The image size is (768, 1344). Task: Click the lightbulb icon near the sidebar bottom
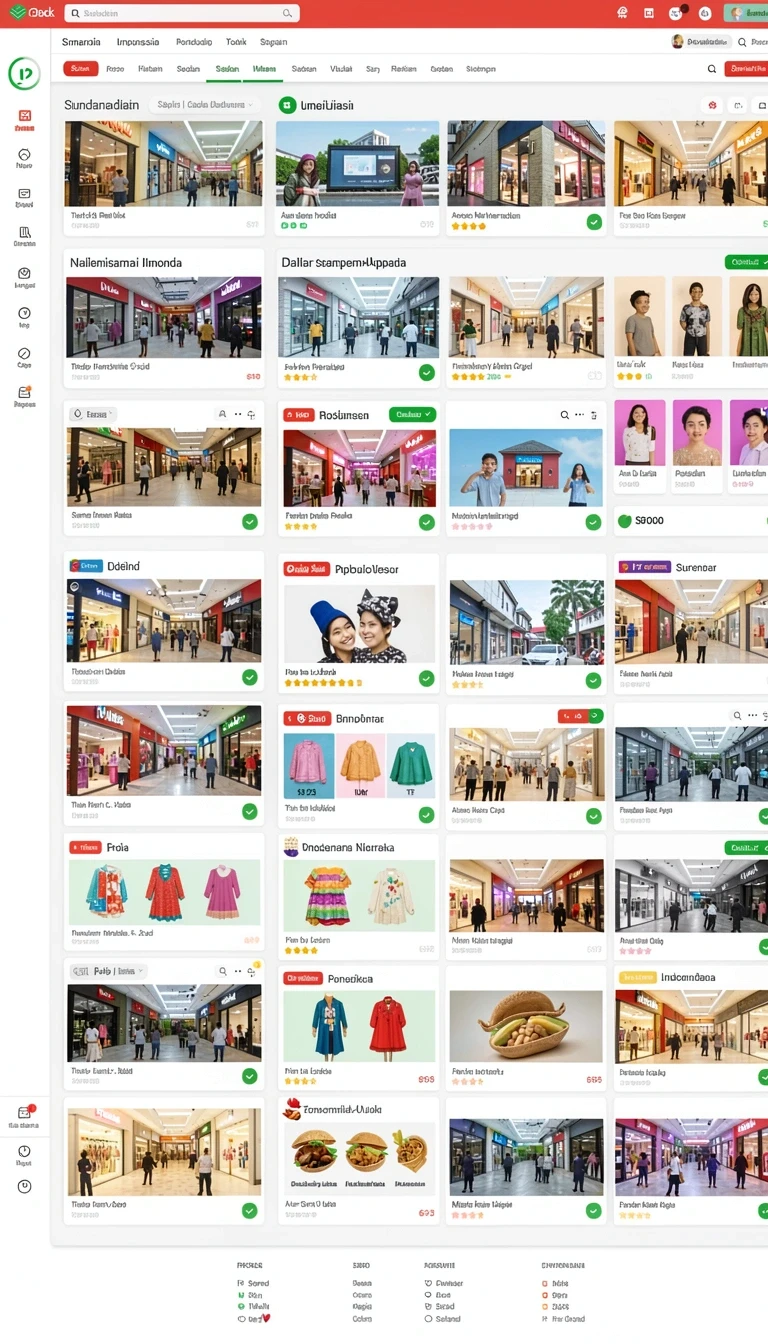click(24, 1150)
